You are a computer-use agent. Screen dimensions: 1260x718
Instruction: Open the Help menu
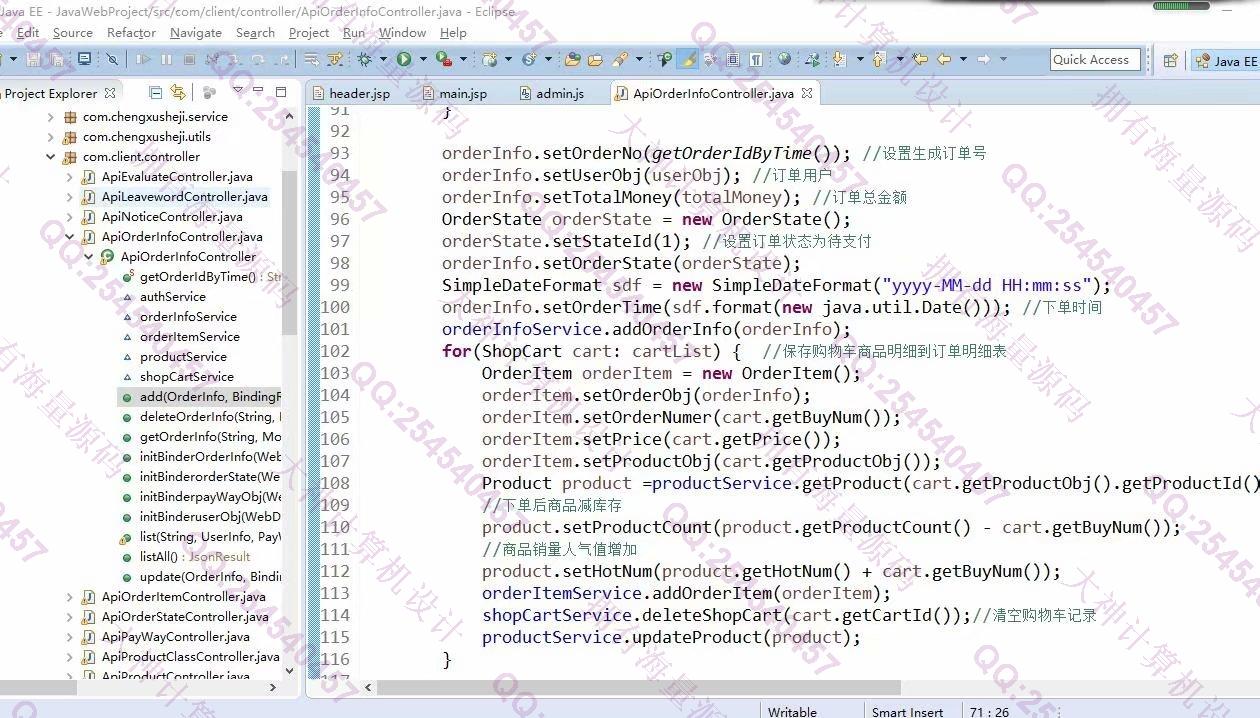pos(453,32)
